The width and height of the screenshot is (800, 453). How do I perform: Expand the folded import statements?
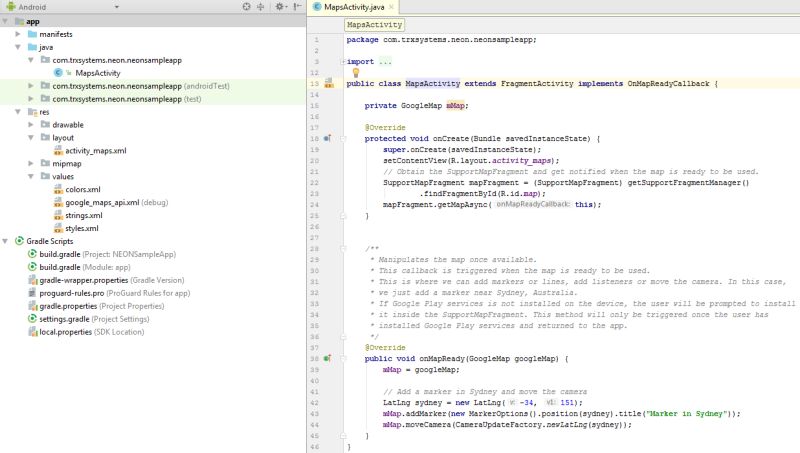click(343, 62)
